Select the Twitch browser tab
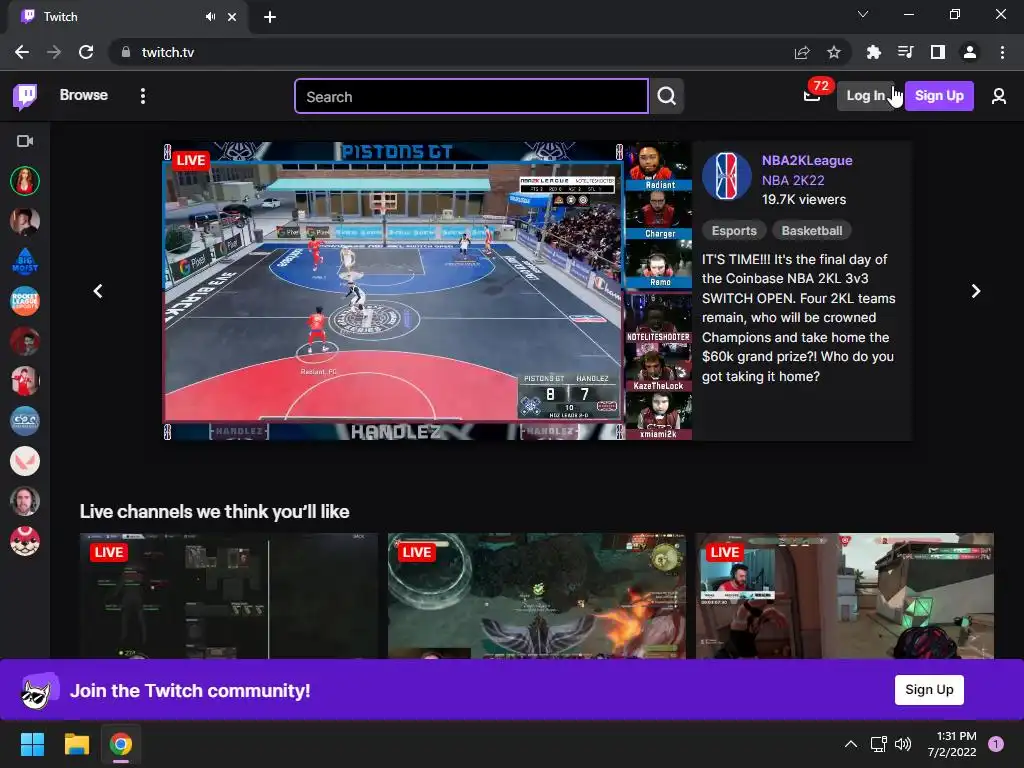 tap(128, 18)
